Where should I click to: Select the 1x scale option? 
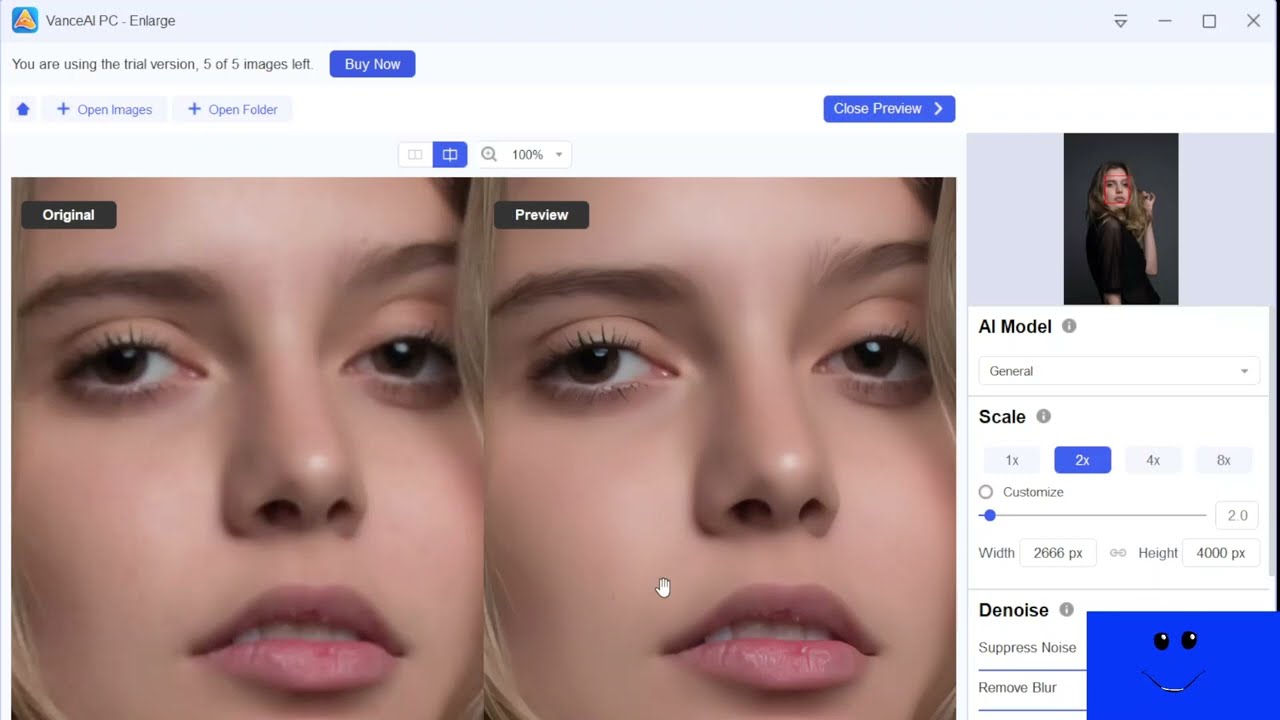click(1012, 460)
